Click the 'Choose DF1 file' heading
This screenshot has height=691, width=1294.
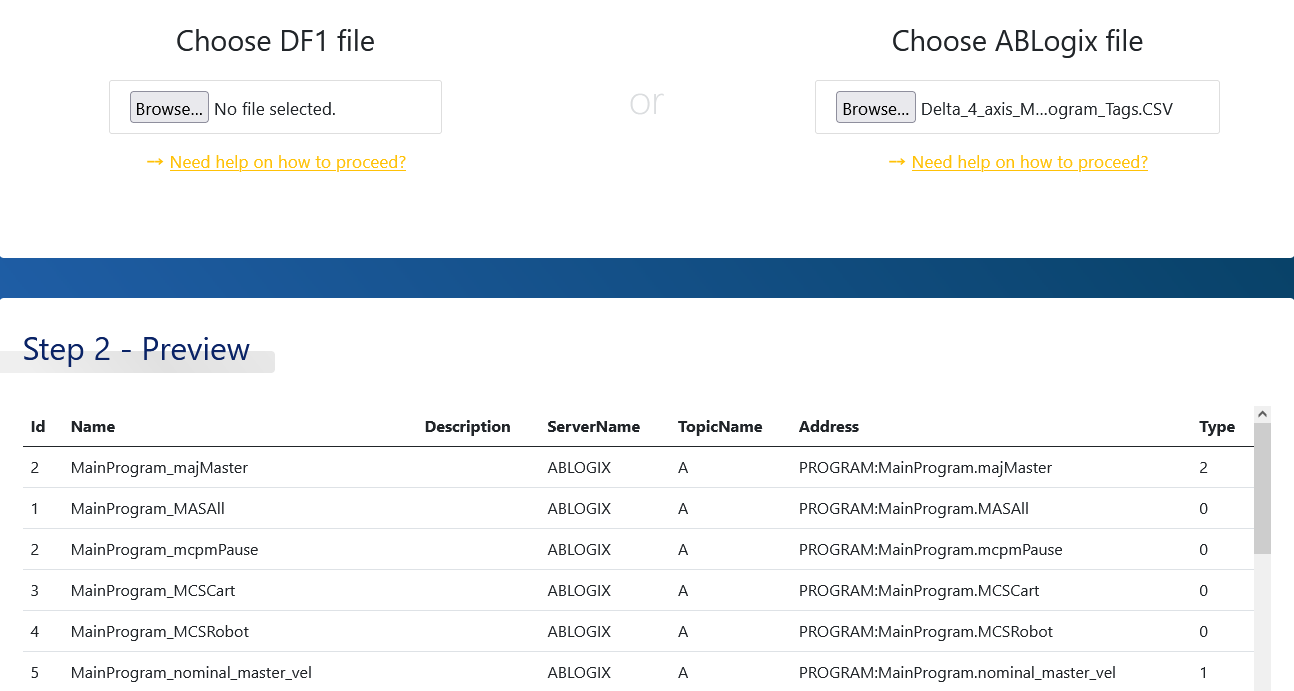275,41
